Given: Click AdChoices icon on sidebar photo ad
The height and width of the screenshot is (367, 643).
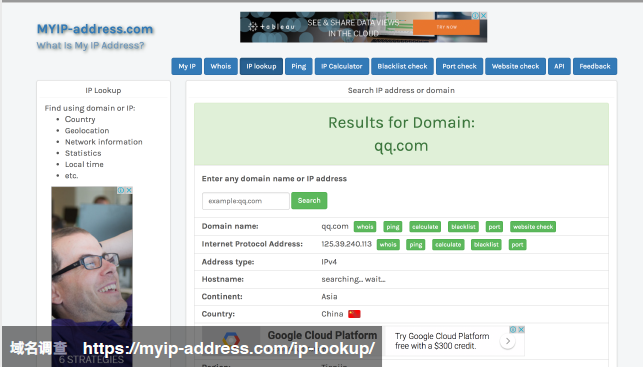Looking at the screenshot, I should coord(121,190).
